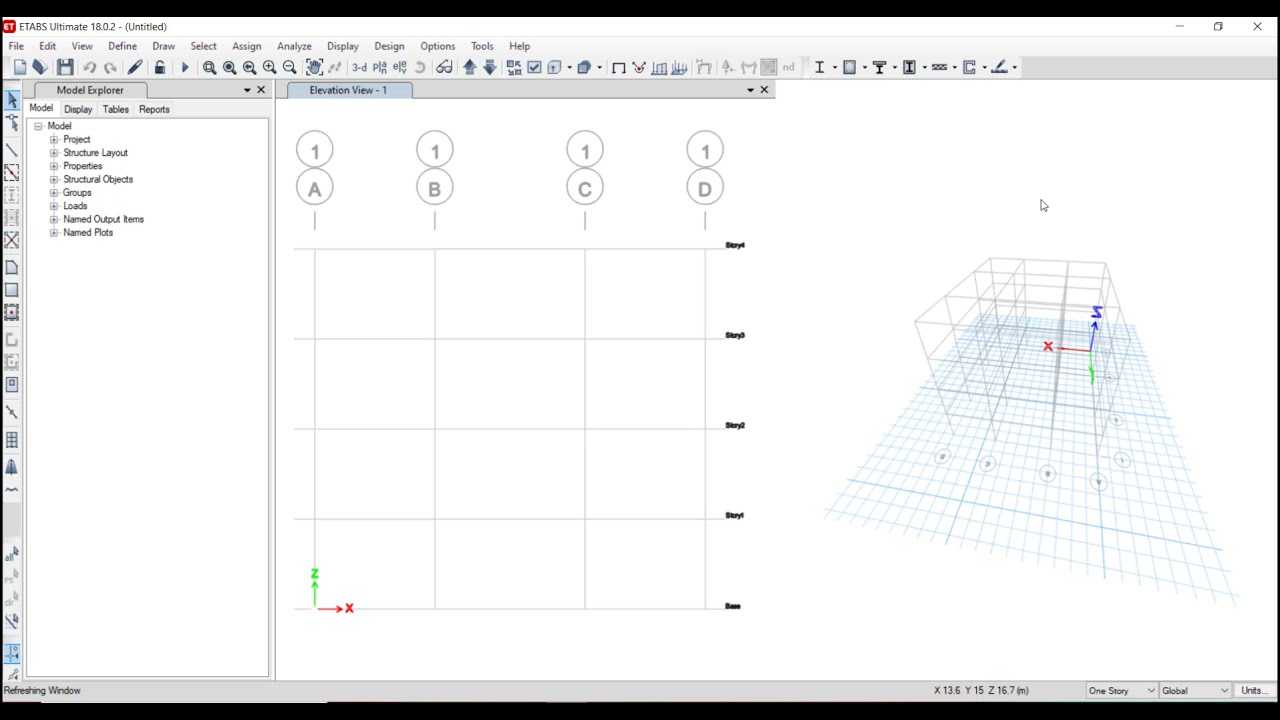The width and height of the screenshot is (1280, 720).
Task: Open the Analyze menu
Action: pos(294,46)
